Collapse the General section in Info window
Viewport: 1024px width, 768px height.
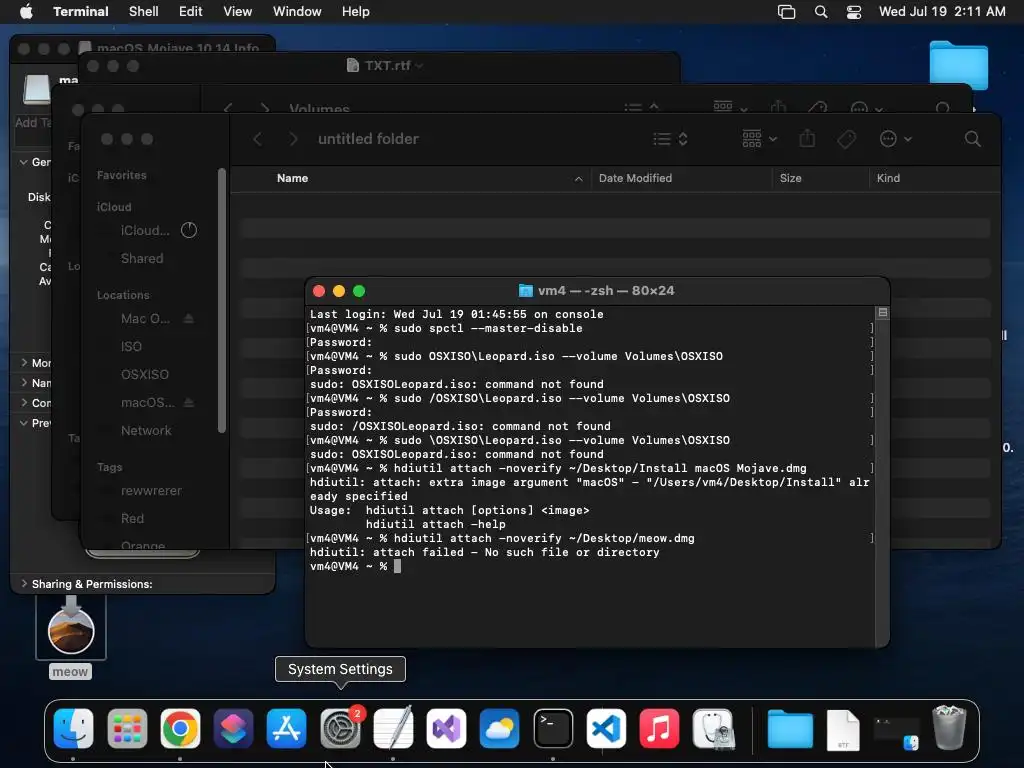pos(24,162)
